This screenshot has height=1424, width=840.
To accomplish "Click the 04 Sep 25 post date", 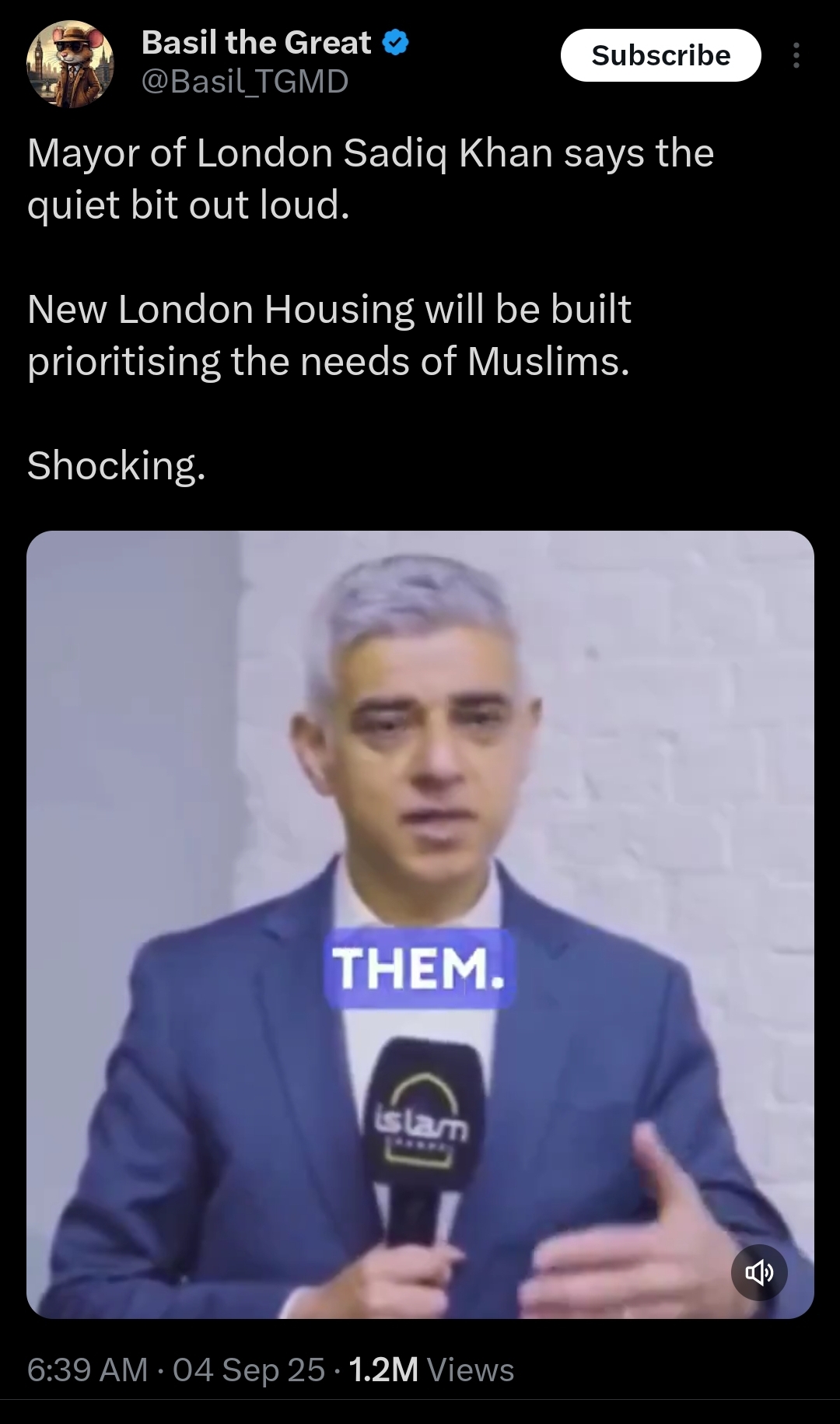I will 249,1370.
